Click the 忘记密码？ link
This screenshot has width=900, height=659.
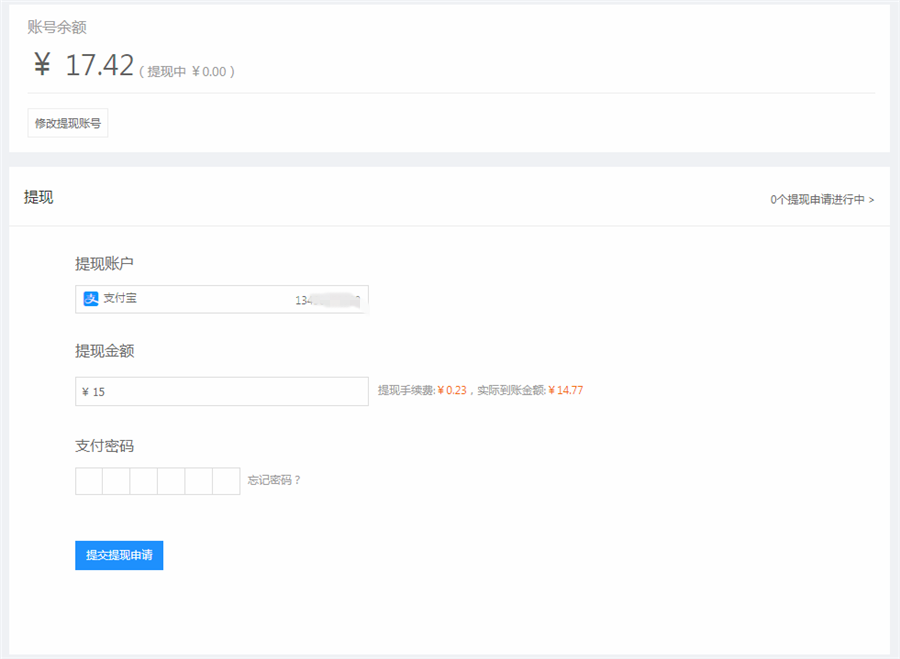pos(274,480)
